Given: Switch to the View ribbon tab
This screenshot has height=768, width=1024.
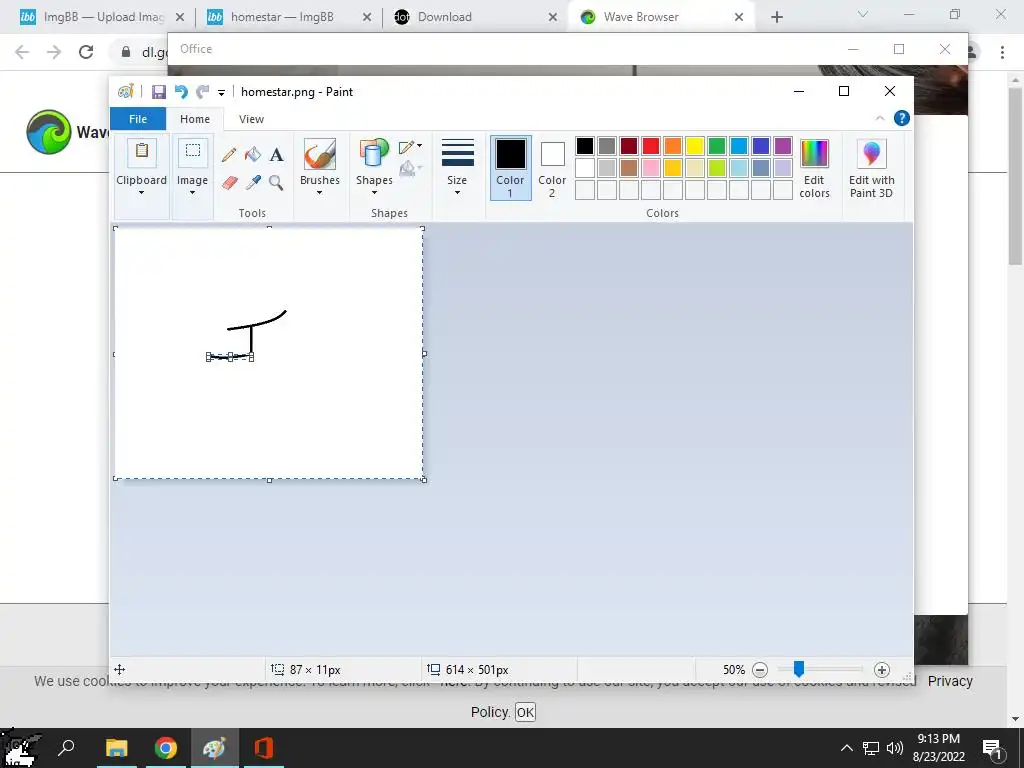Looking at the screenshot, I should [251, 119].
